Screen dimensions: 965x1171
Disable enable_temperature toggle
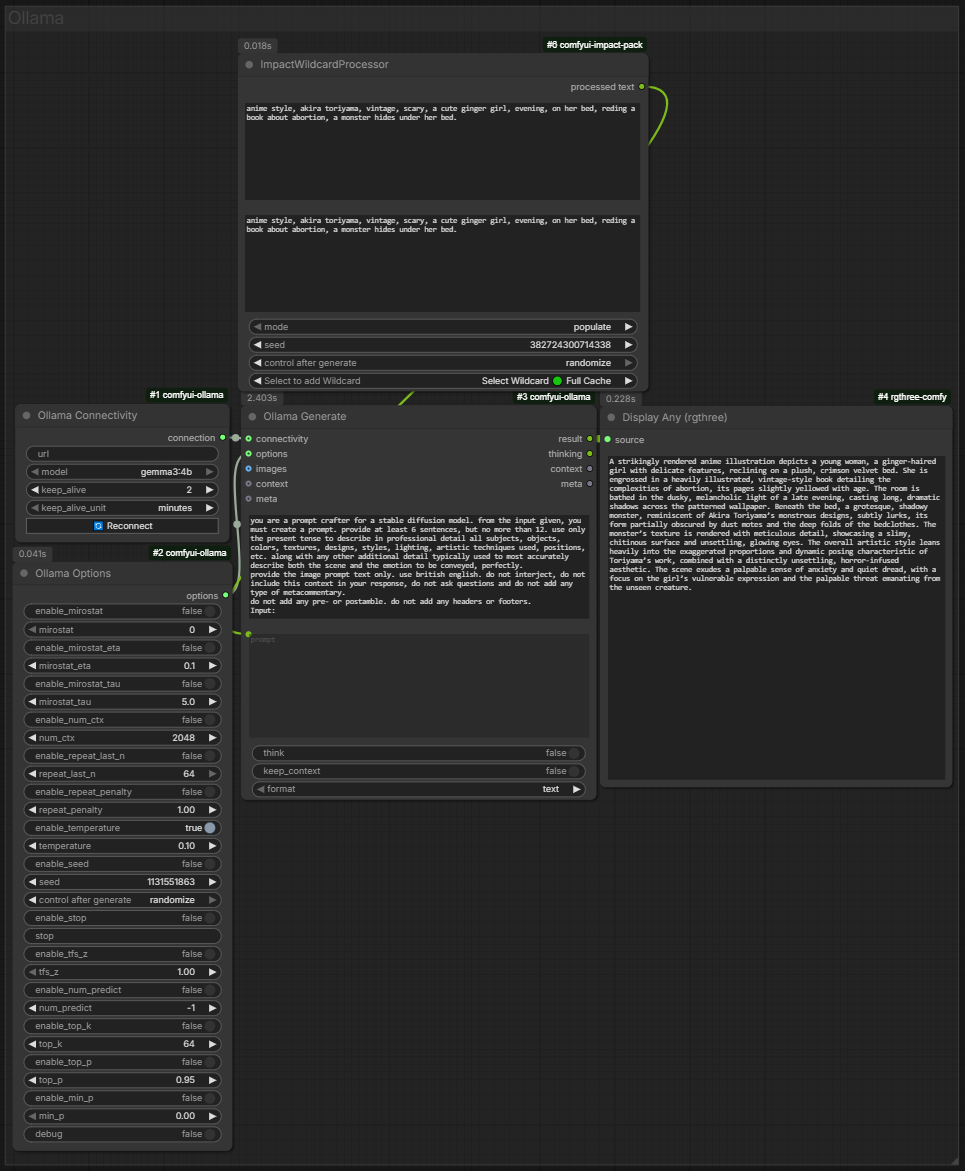pos(122,827)
